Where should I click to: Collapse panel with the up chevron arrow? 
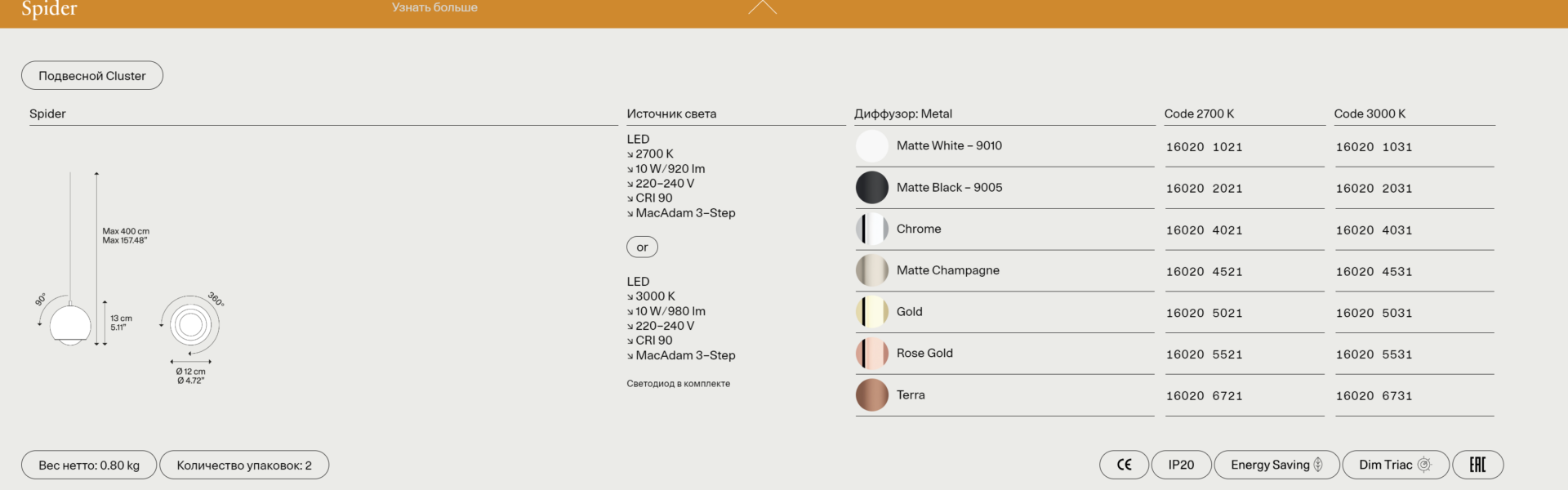(762, 8)
